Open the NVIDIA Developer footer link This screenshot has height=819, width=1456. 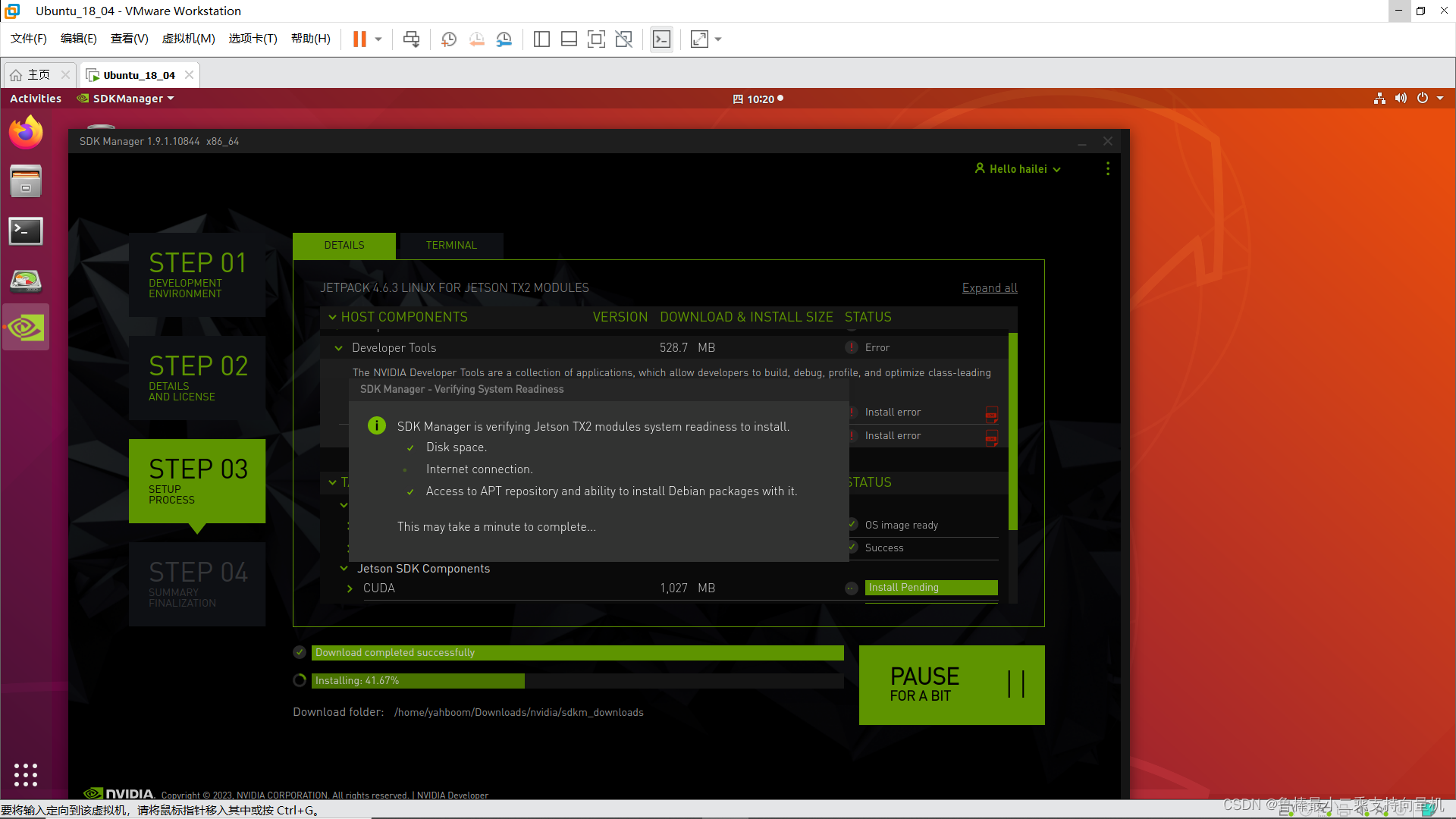452,795
